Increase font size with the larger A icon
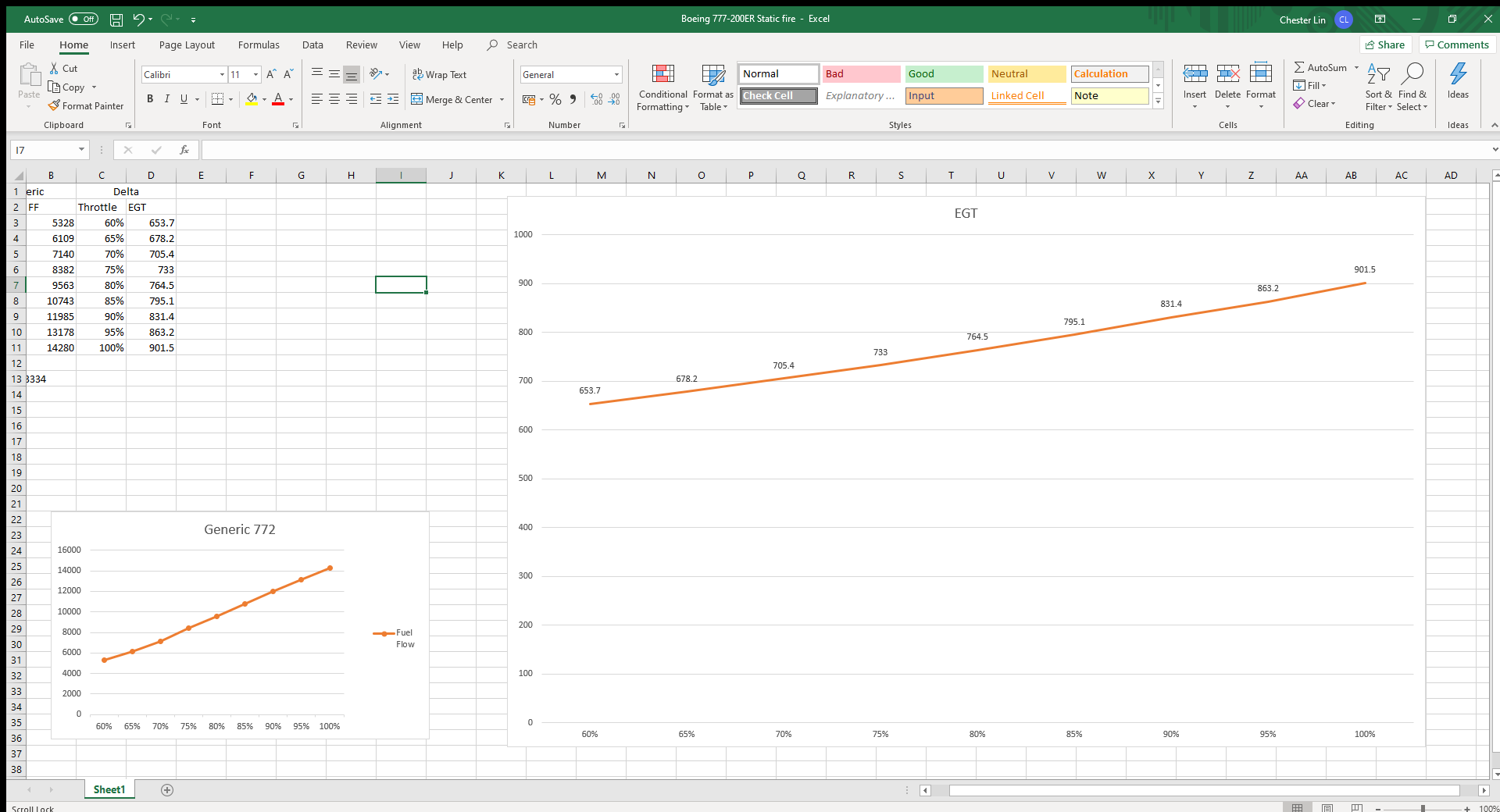The width and height of the screenshot is (1500, 812). (x=271, y=74)
